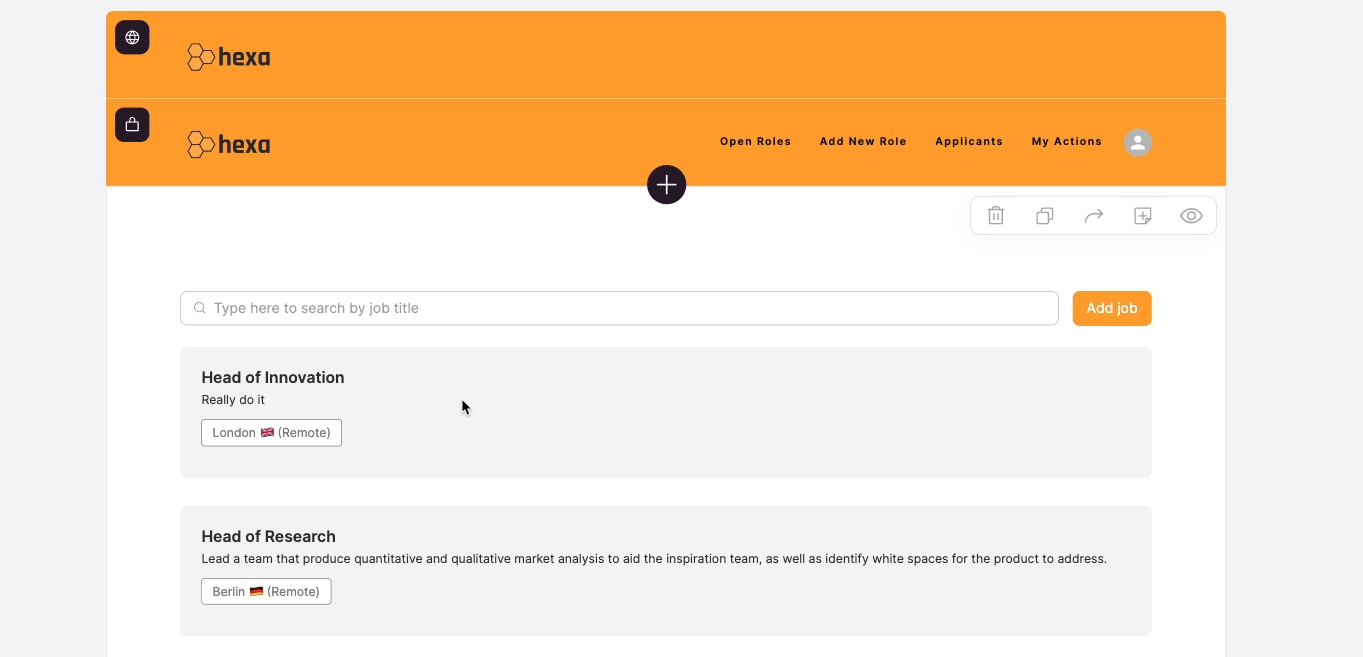Click the magnifier icon in the search box
The width and height of the screenshot is (1363, 657).
(x=200, y=308)
